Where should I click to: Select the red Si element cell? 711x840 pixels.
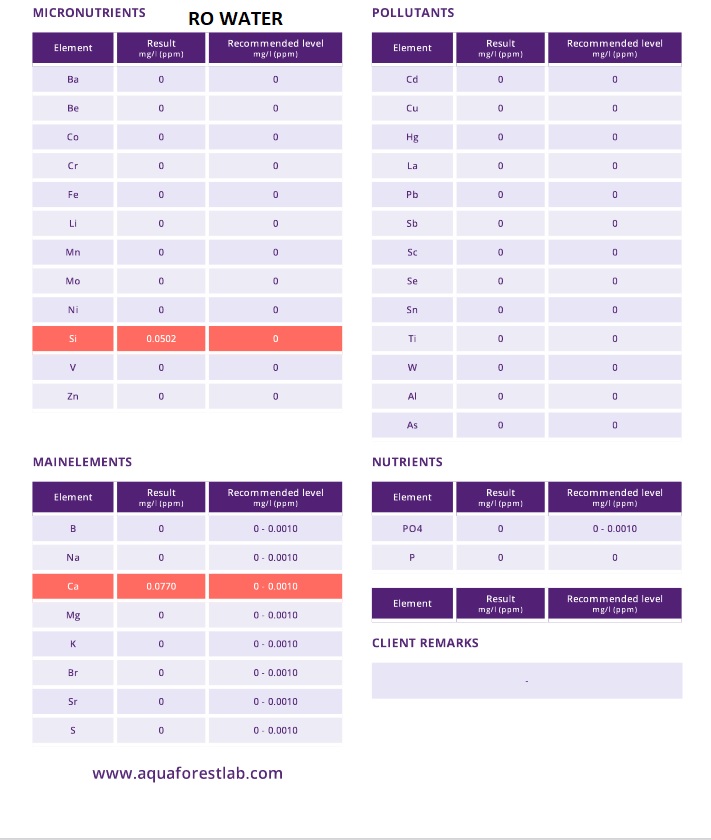(x=73, y=339)
